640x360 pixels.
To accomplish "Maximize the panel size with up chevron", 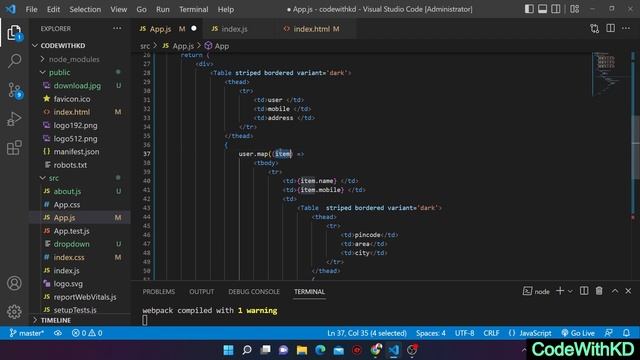I will pos(615,291).
